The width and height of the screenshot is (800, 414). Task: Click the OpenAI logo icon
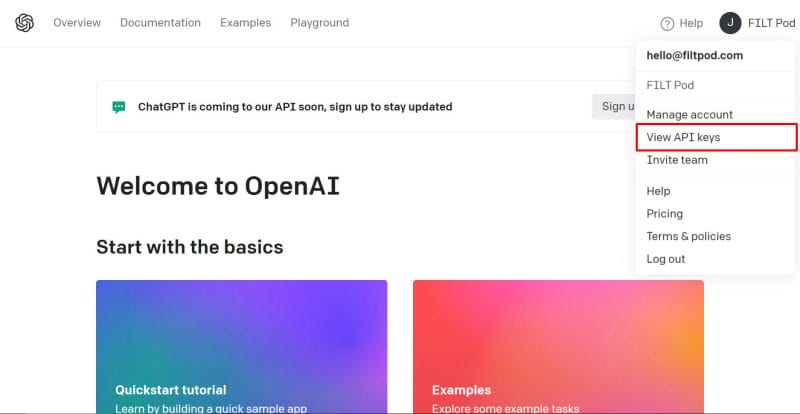point(24,23)
